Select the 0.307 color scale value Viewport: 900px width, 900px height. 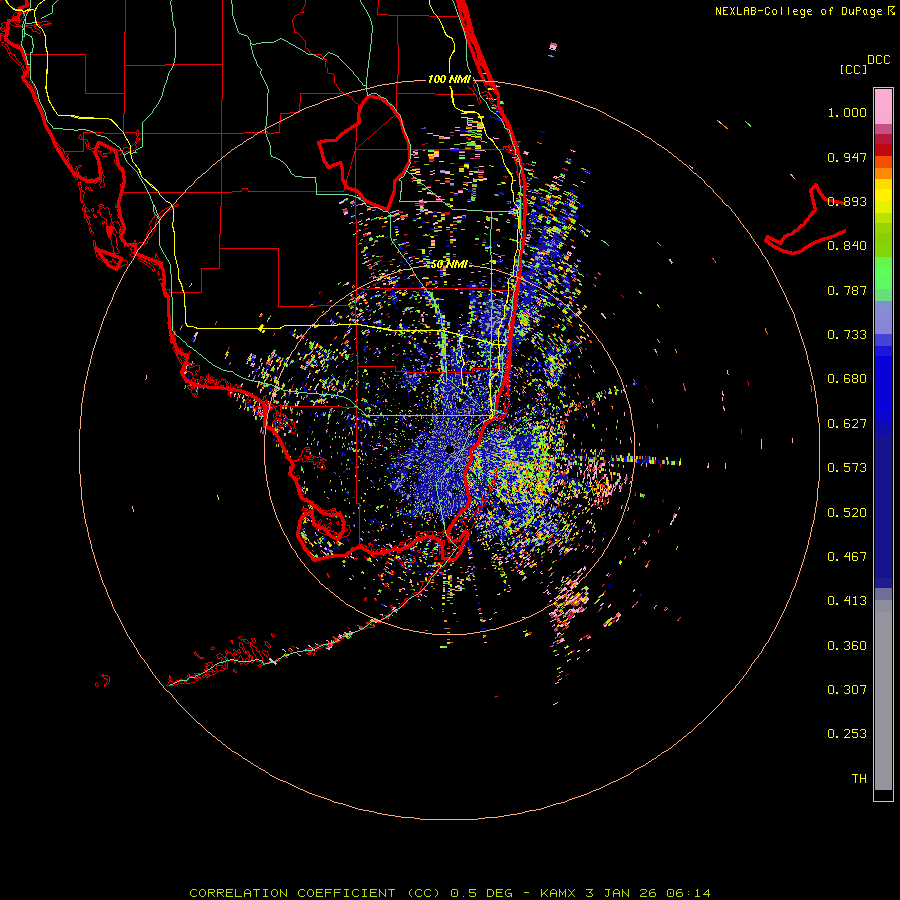click(847, 690)
